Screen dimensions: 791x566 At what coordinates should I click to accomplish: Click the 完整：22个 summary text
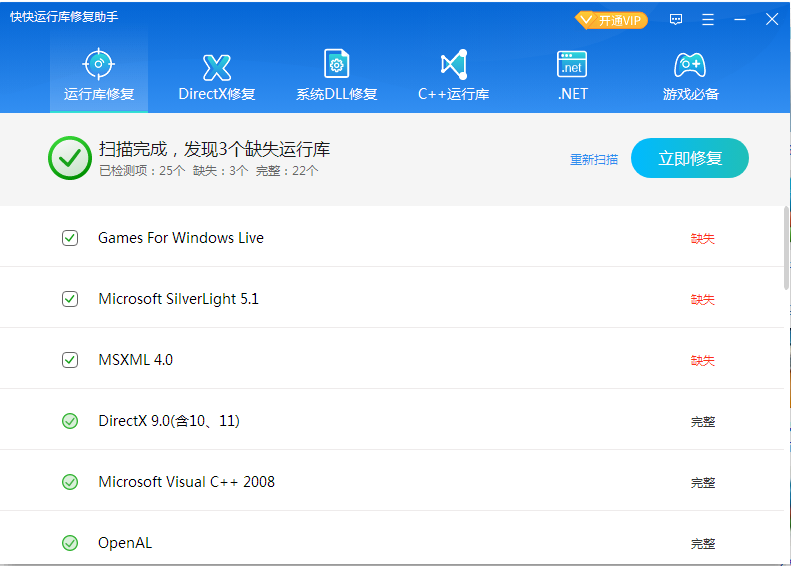click(x=287, y=171)
